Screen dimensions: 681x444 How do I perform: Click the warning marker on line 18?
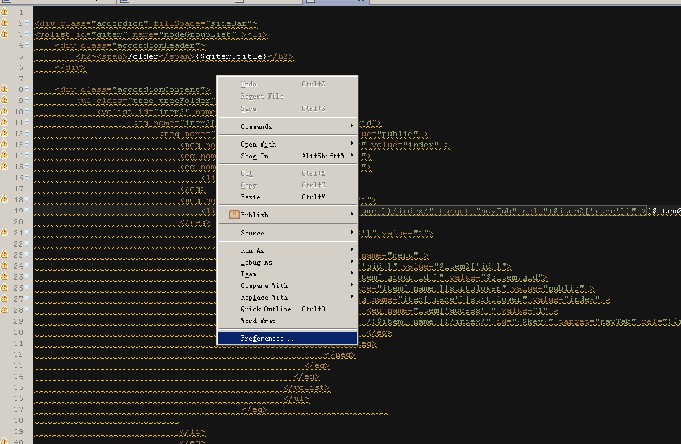[x=5, y=199]
